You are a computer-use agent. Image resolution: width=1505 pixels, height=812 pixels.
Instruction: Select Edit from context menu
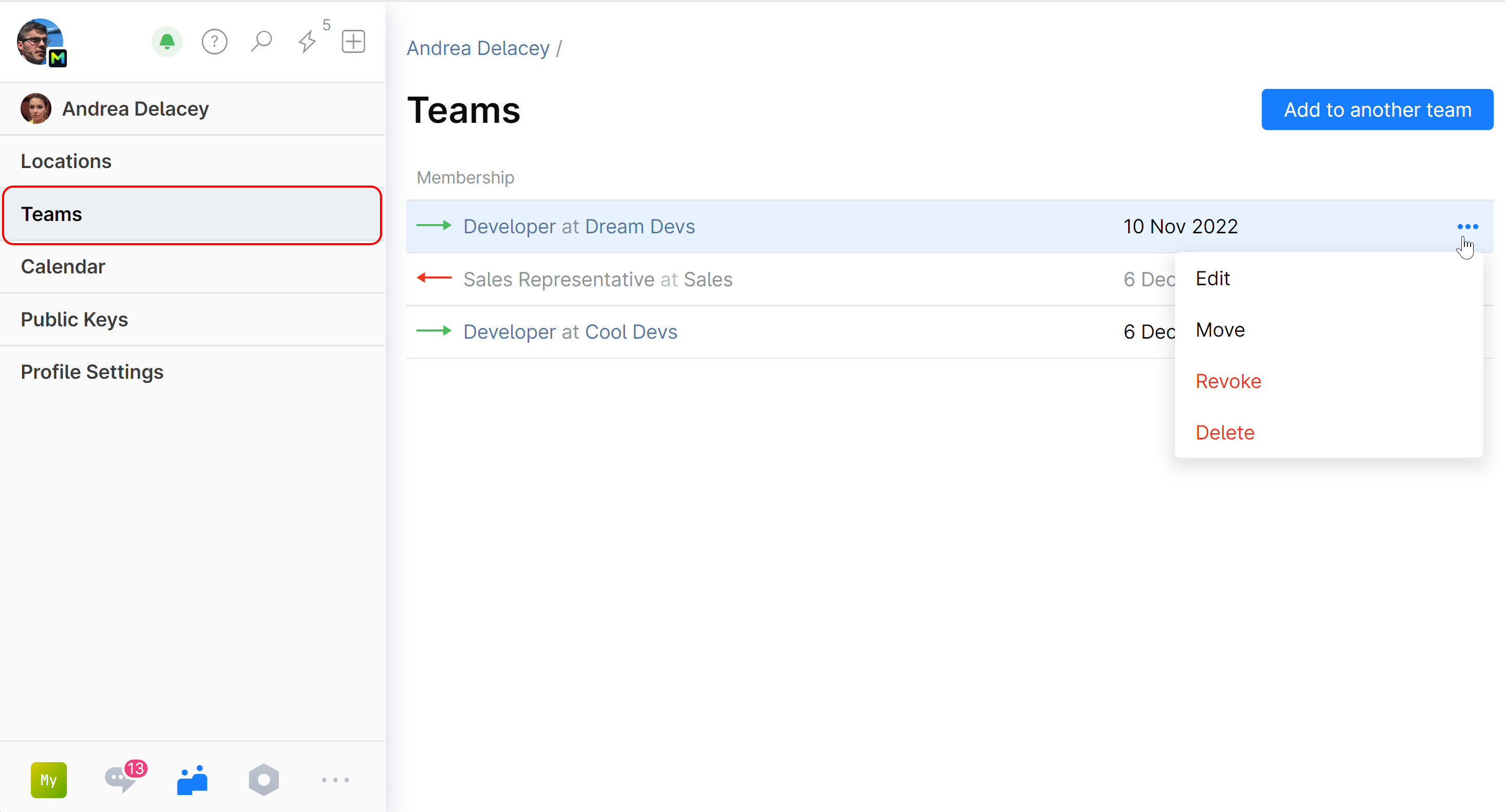click(1212, 279)
